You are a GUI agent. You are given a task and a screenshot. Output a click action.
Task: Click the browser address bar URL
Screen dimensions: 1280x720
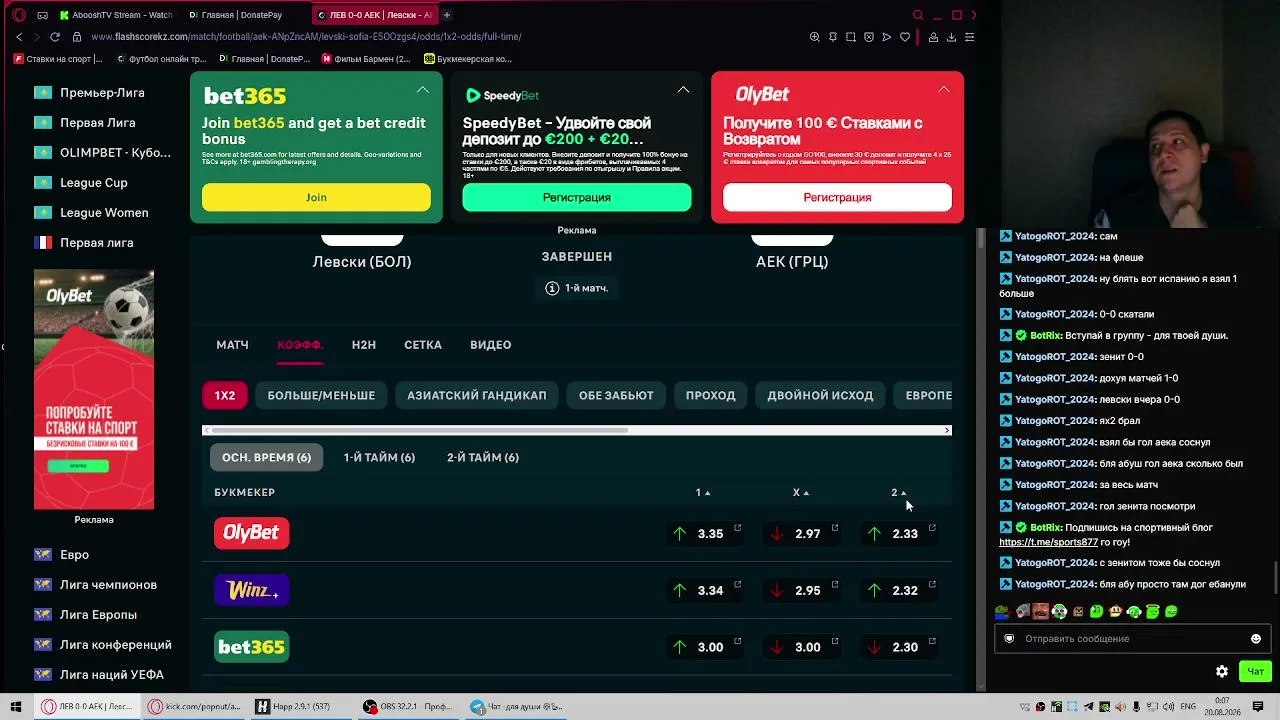coord(306,37)
